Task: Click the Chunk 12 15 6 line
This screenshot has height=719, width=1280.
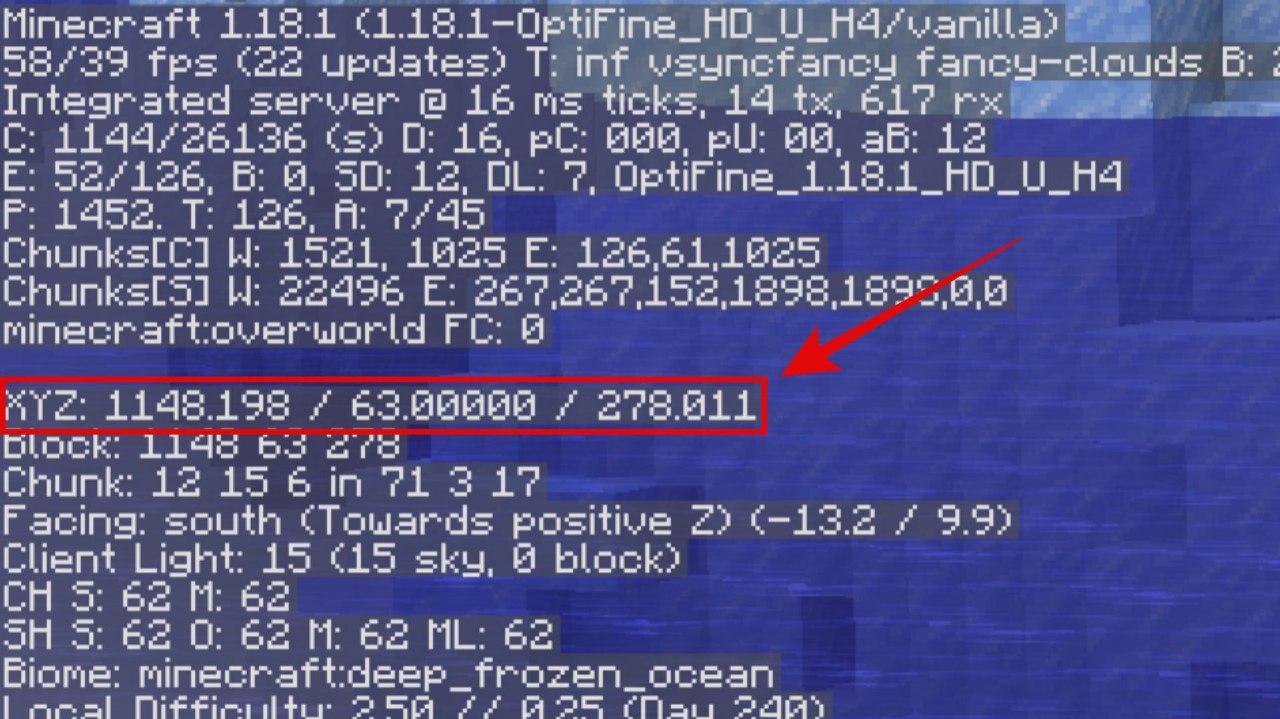Action: tap(272, 483)
